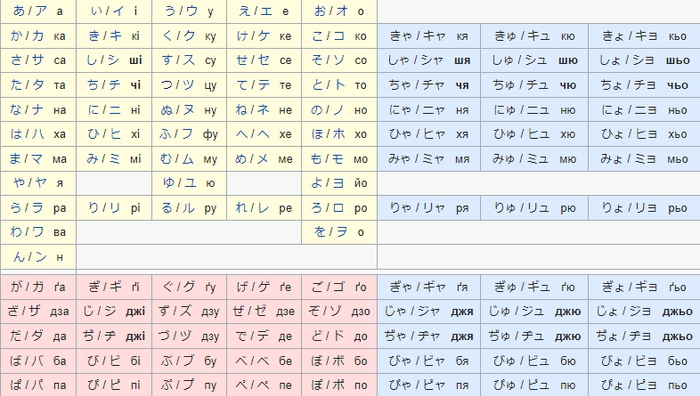Open the hiragana ふ link
This screenshot has height=396, width=700.
(165, 133)
